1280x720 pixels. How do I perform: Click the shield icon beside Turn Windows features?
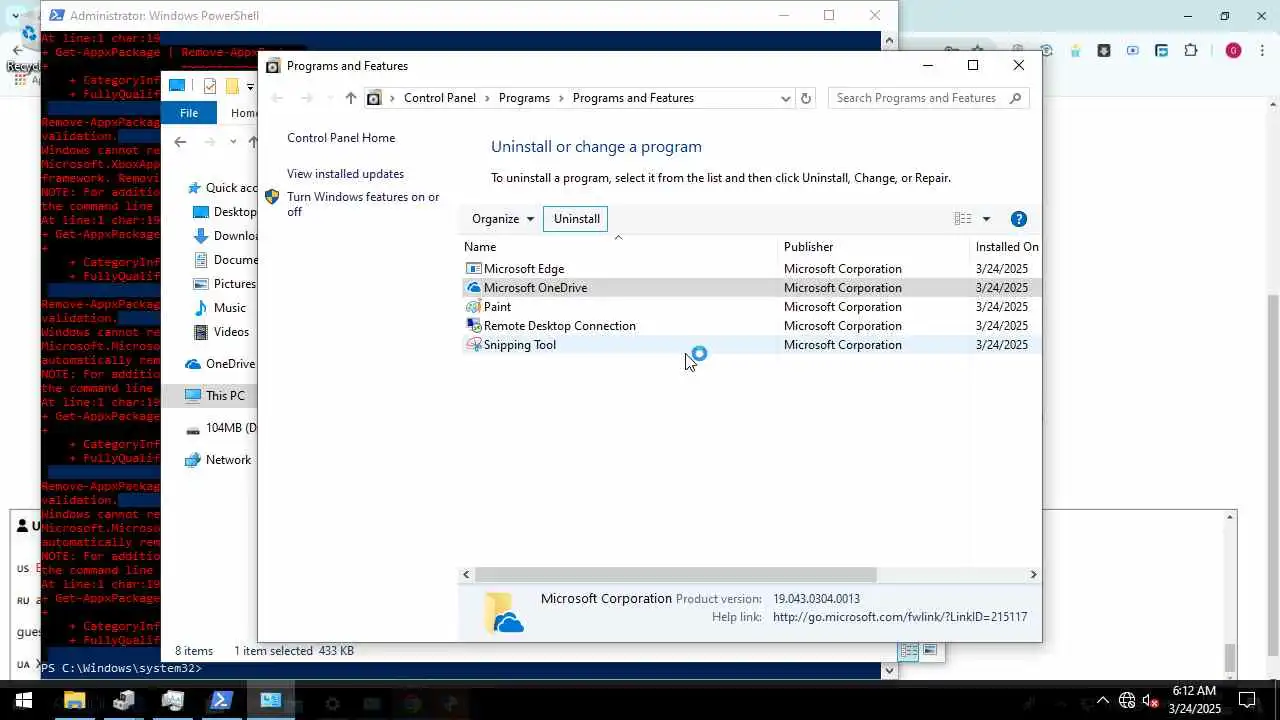(x=272, y=197)
